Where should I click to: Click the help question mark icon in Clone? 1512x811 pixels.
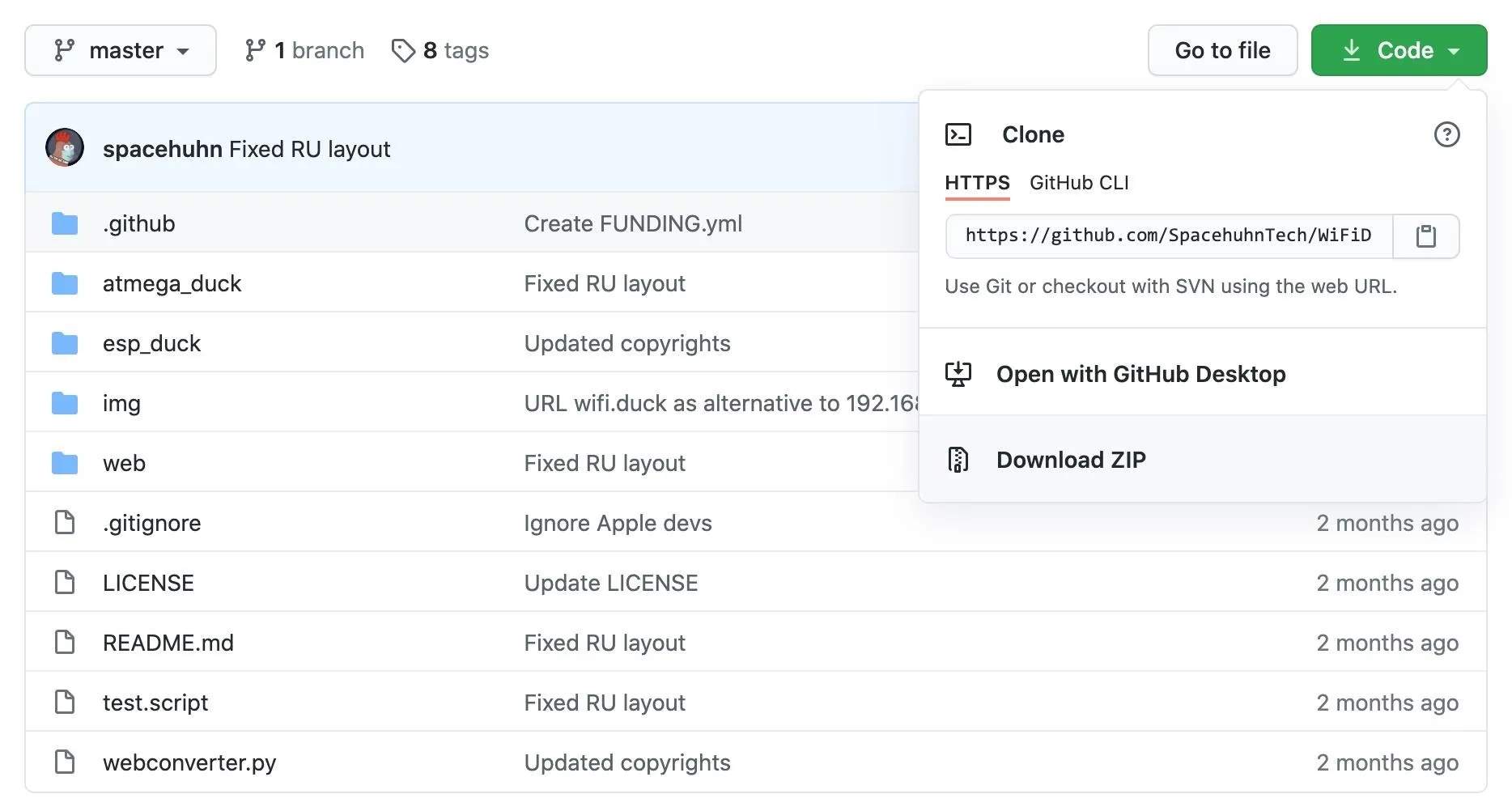point(1446,134)
